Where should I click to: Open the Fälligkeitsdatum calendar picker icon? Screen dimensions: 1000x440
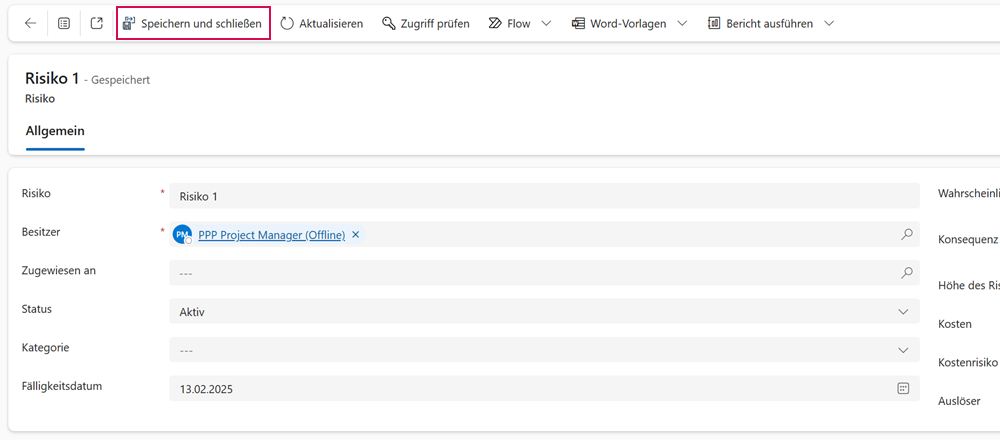903,388
